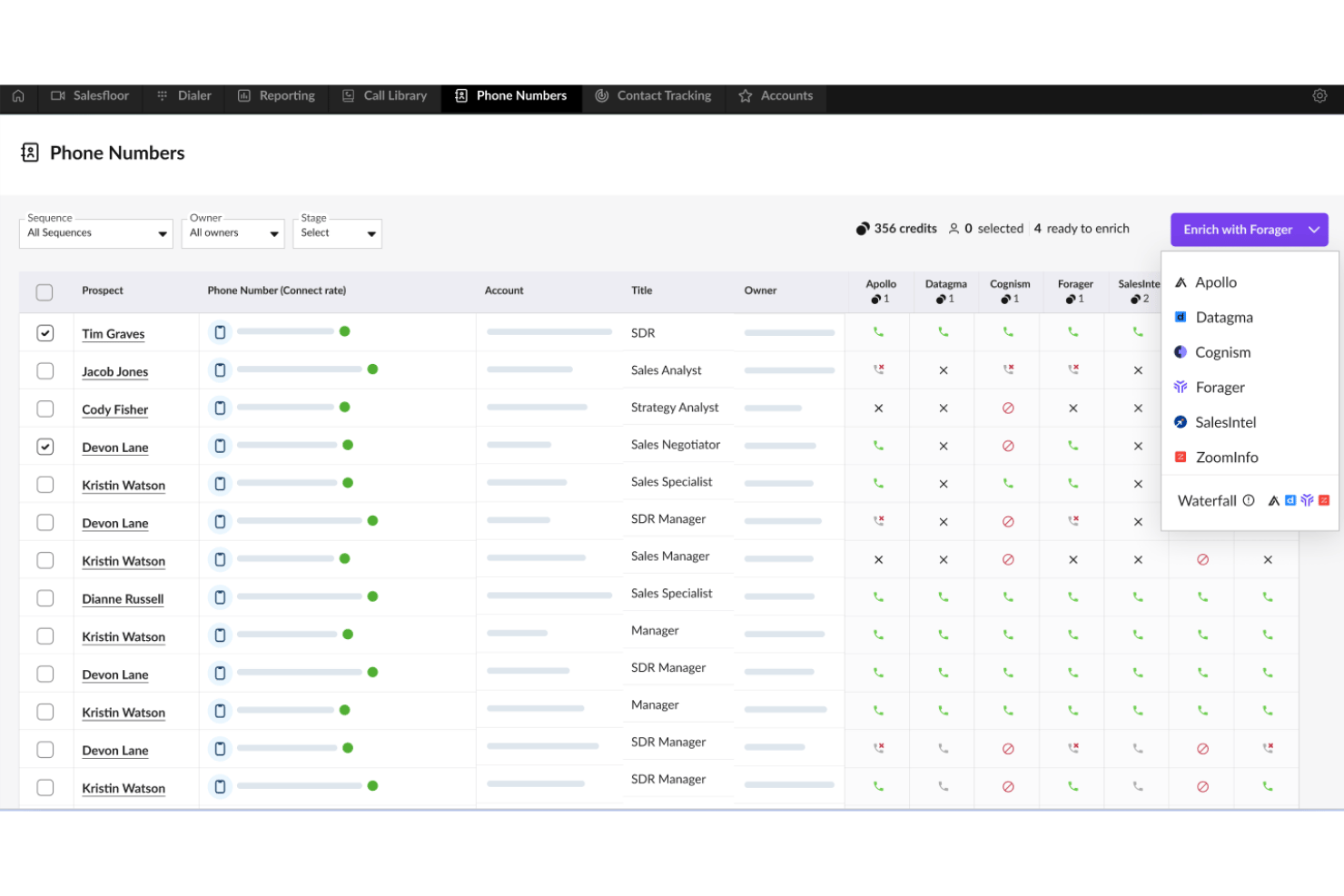
Task: Click Enrich with Forager button
Action: [x=1237, y=230]
